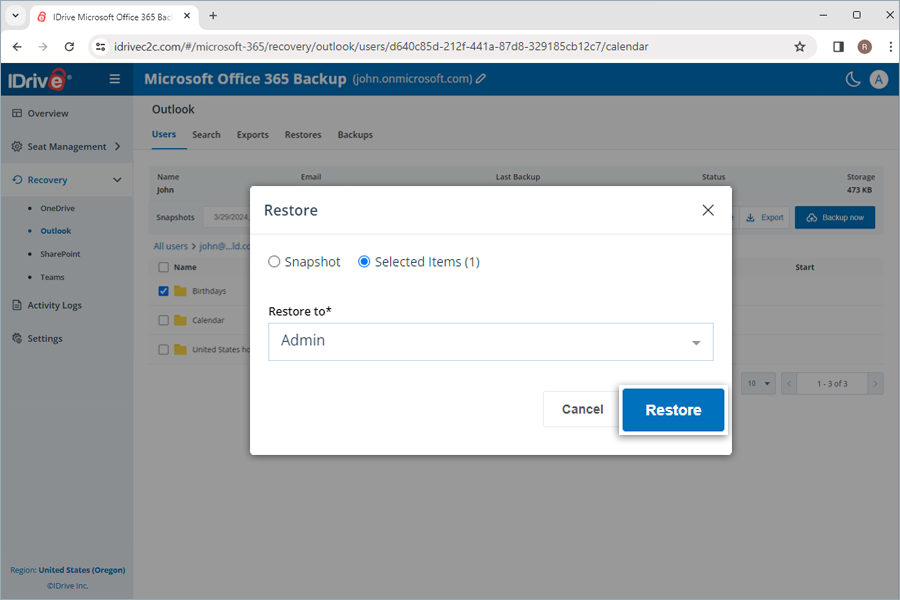Select the Snapshot radio option
Viewport: 900px width, 600px height.
coord(275,262)
